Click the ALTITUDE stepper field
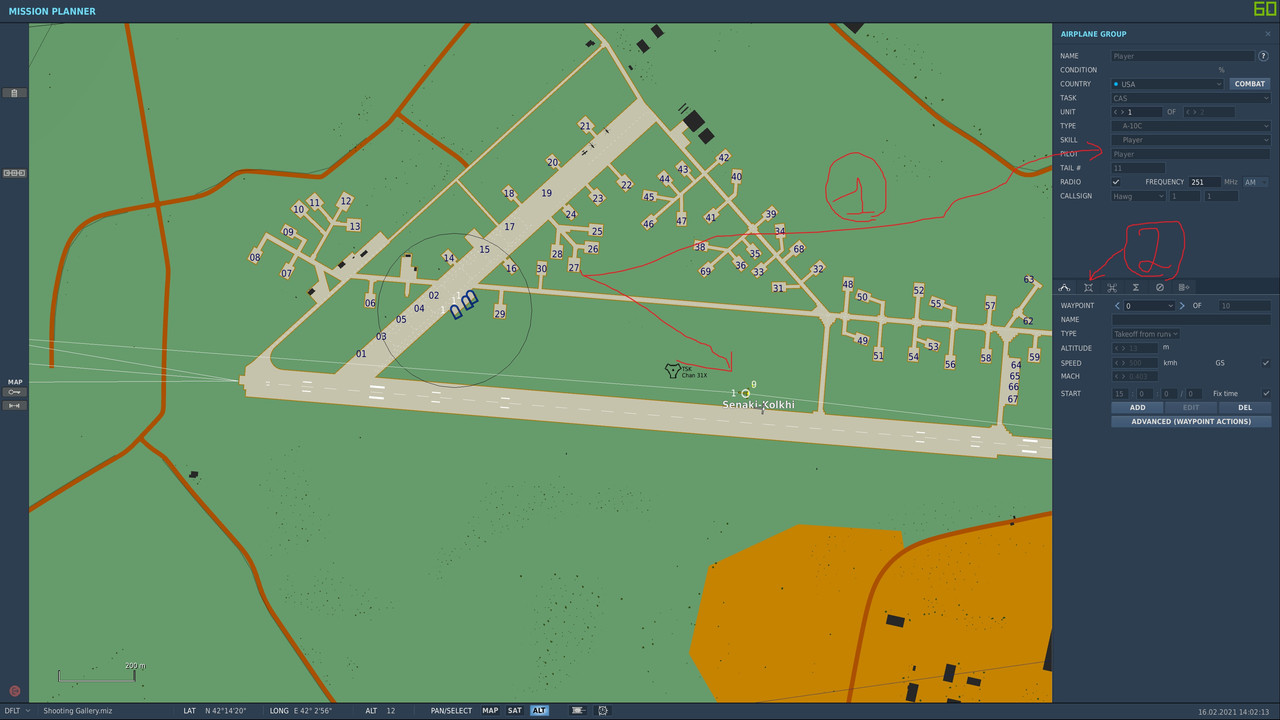The height and width of the screenshot is (720, 1280). [1135, 348]
